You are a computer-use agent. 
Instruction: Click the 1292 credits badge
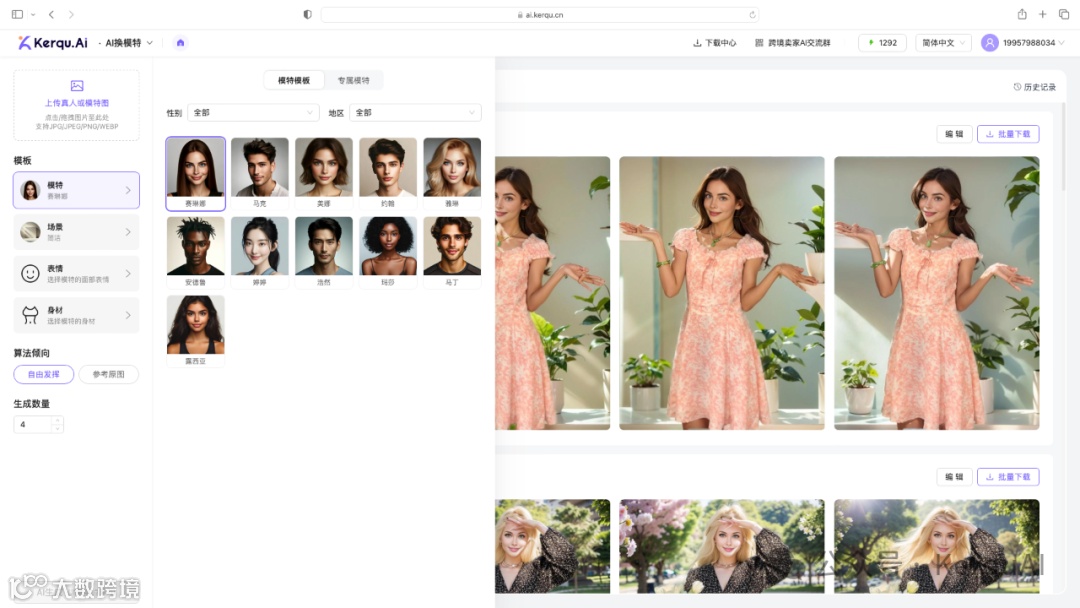[x=882, y=43]
